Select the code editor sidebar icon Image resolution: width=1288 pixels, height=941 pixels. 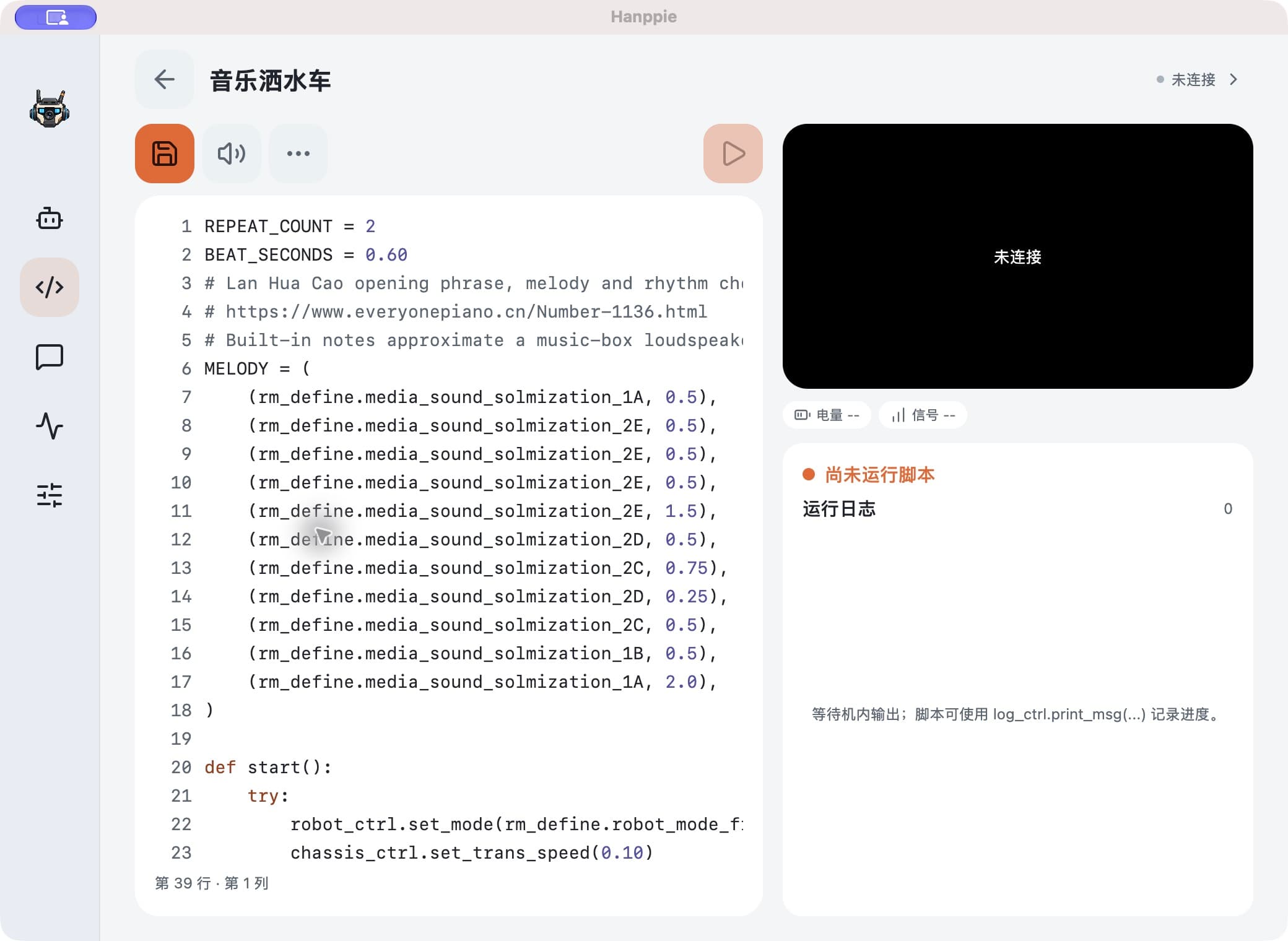point(50,287)
